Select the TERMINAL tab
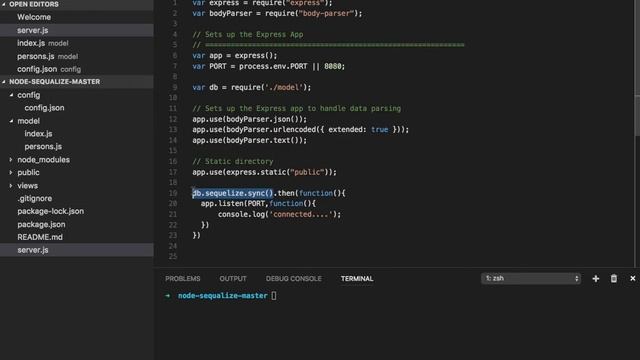The image size is (640, 360). pos(357,279)
